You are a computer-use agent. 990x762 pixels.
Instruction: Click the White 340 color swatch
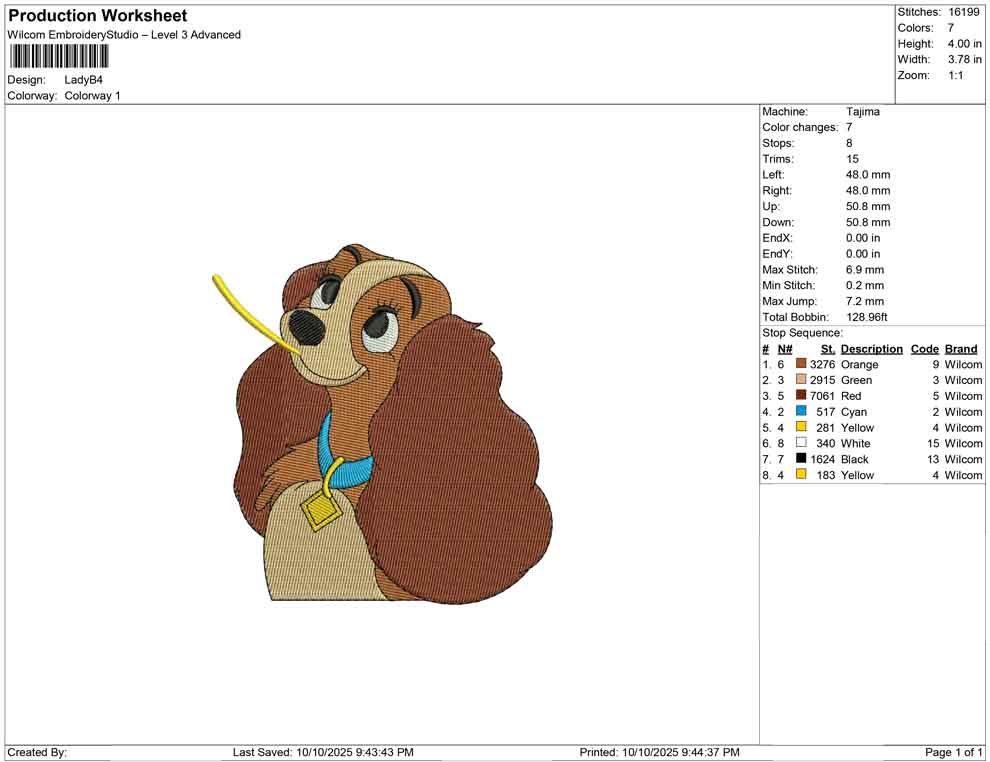(801, 443)
